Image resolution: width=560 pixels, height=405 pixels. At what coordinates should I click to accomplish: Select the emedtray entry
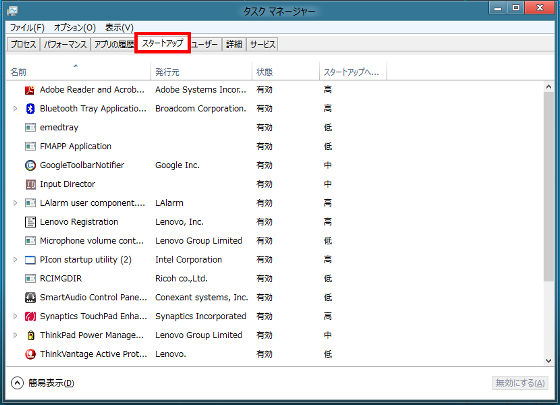59,128
